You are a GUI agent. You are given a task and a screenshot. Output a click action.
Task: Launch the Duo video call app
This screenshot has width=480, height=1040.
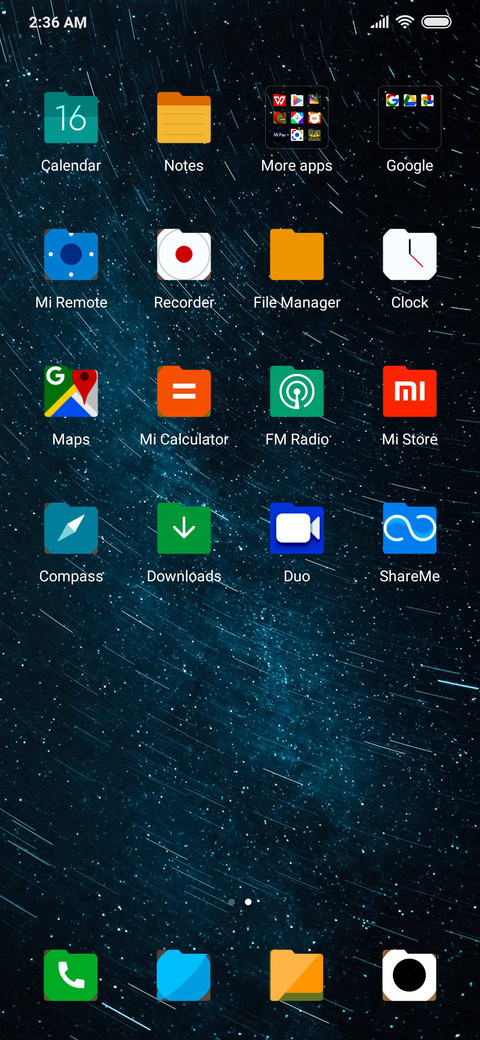pyautogui.click(x=296, y=529)
